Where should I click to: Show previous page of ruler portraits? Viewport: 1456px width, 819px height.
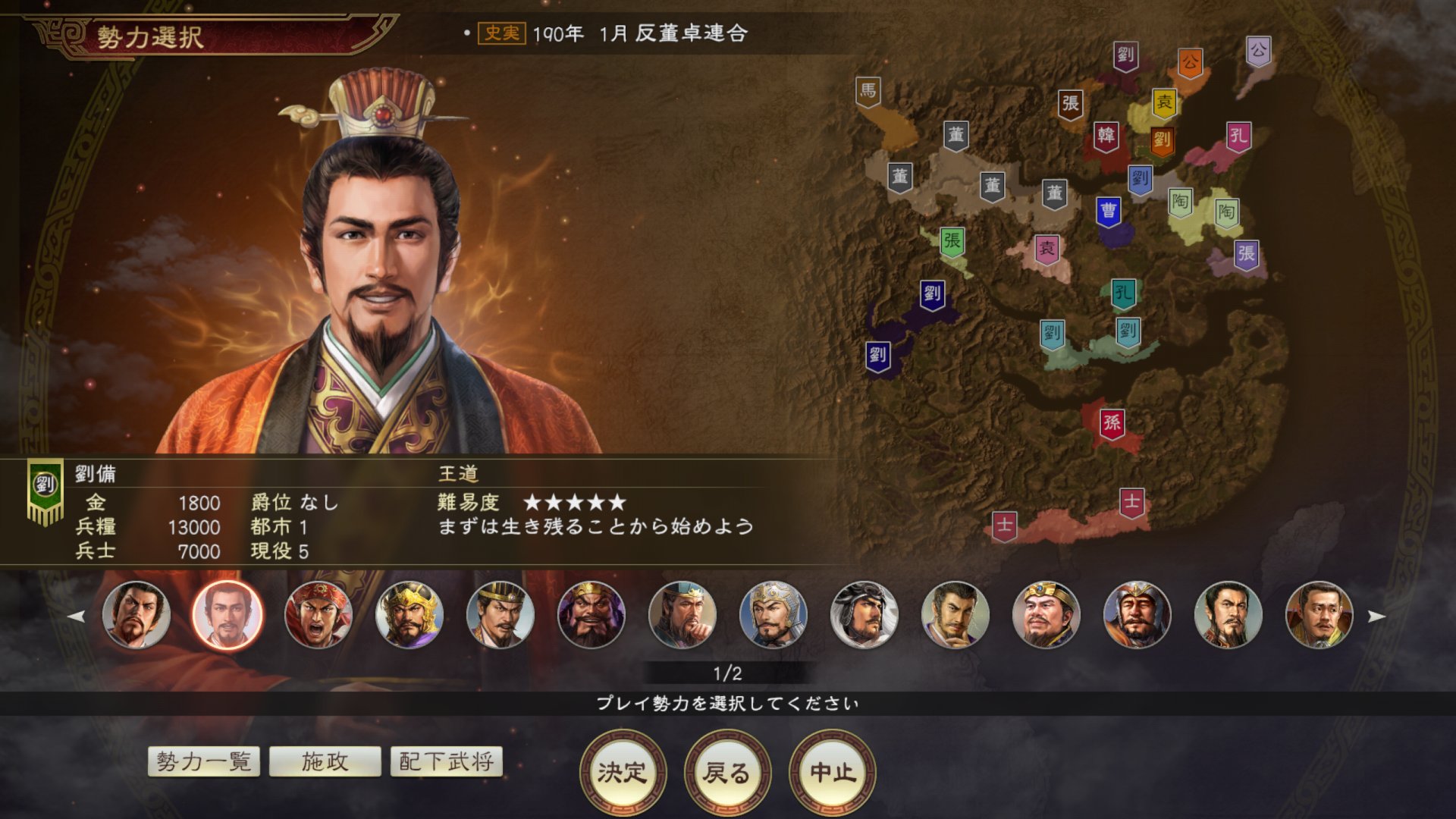(77, 617)
